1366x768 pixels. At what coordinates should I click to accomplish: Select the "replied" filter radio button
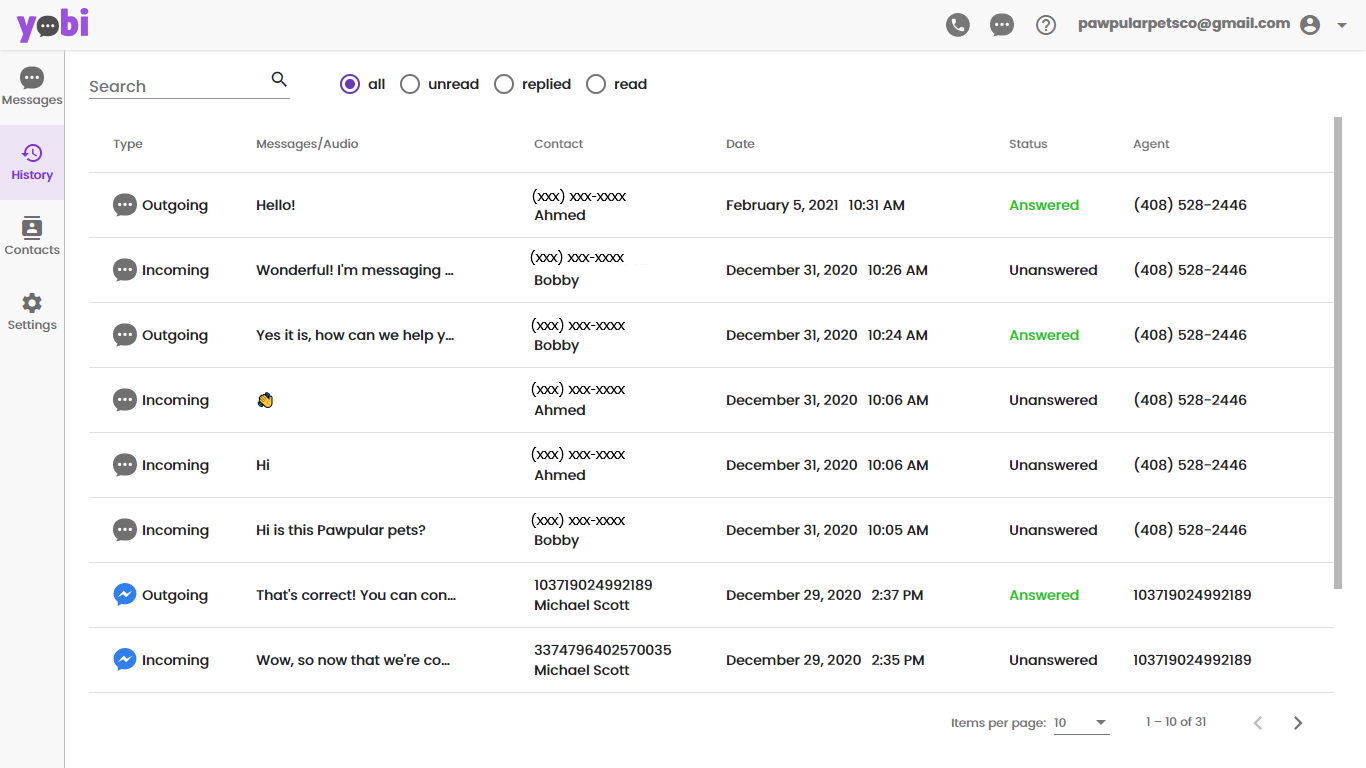coord(504,84)
